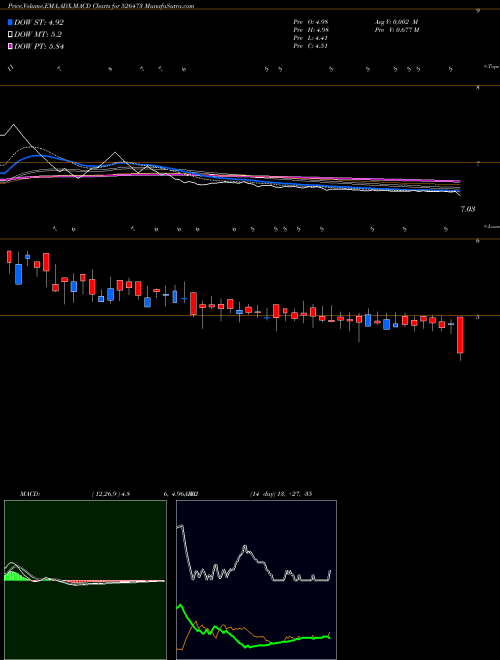Click the 7.03 price label by EMA lines
500x660 pixels.
pos(468,209)
